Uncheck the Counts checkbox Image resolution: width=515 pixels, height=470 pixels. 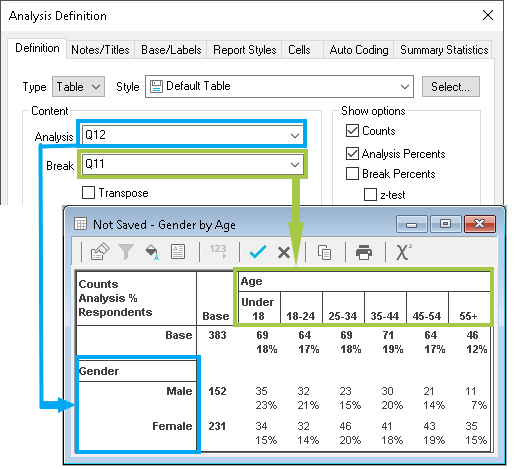click(x=352, y=131)
